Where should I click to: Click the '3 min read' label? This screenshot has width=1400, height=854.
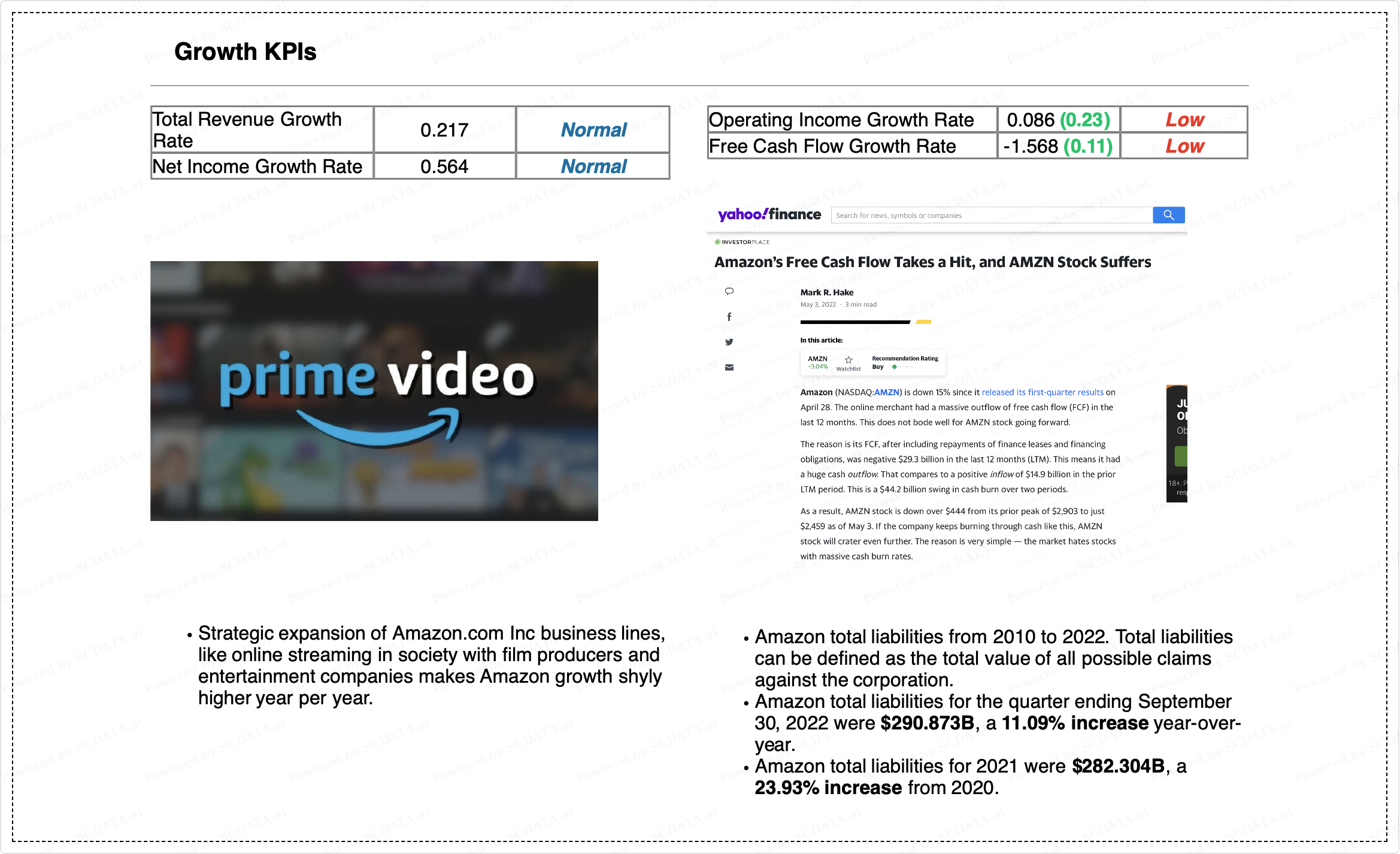(860, 304)
